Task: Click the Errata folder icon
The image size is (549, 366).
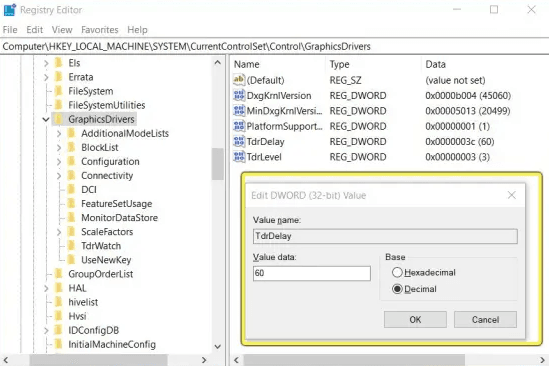Action: [x=59, y=77]
